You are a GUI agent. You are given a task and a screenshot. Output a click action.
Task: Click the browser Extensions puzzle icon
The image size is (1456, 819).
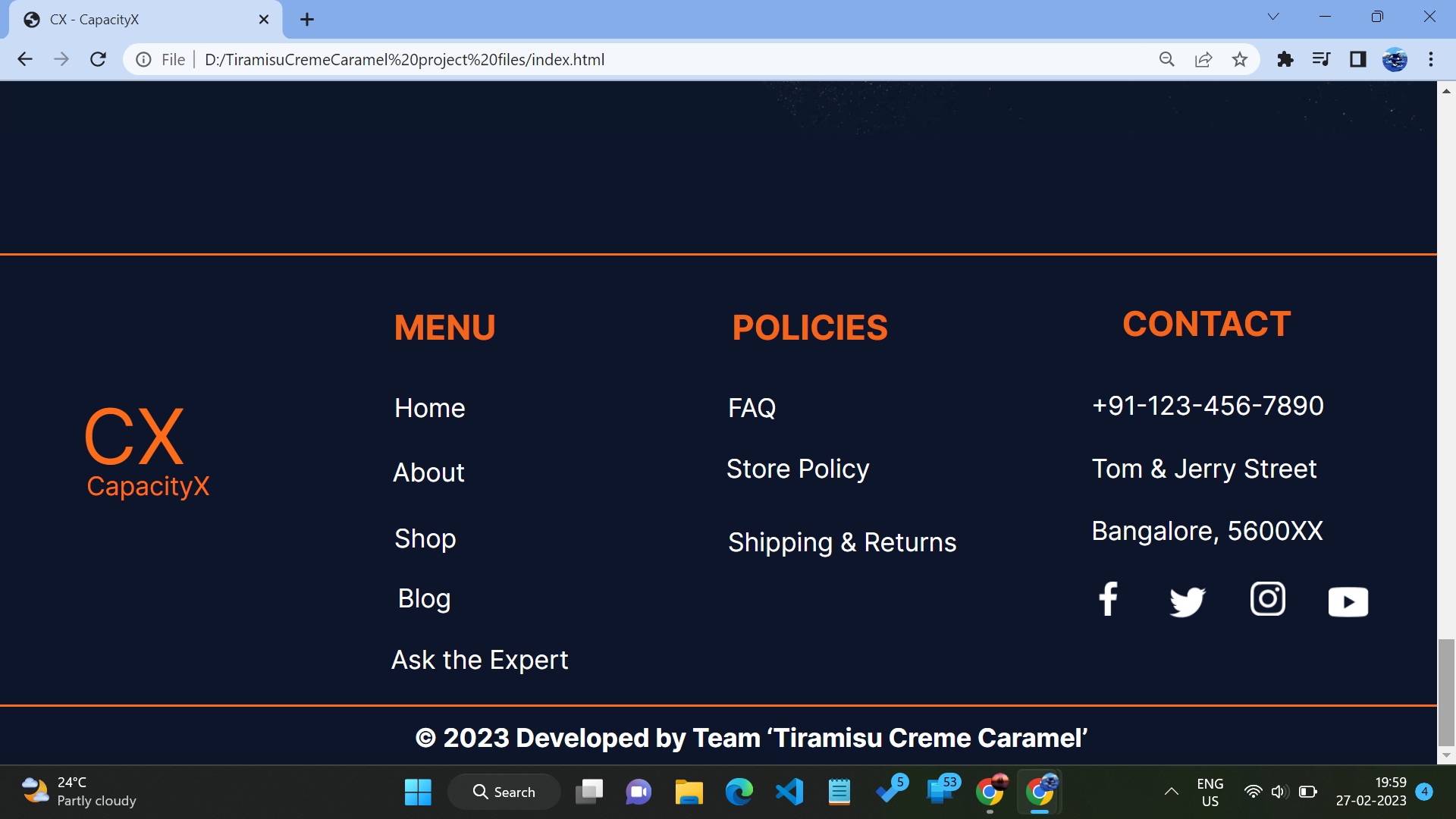tap(1285, 59)
